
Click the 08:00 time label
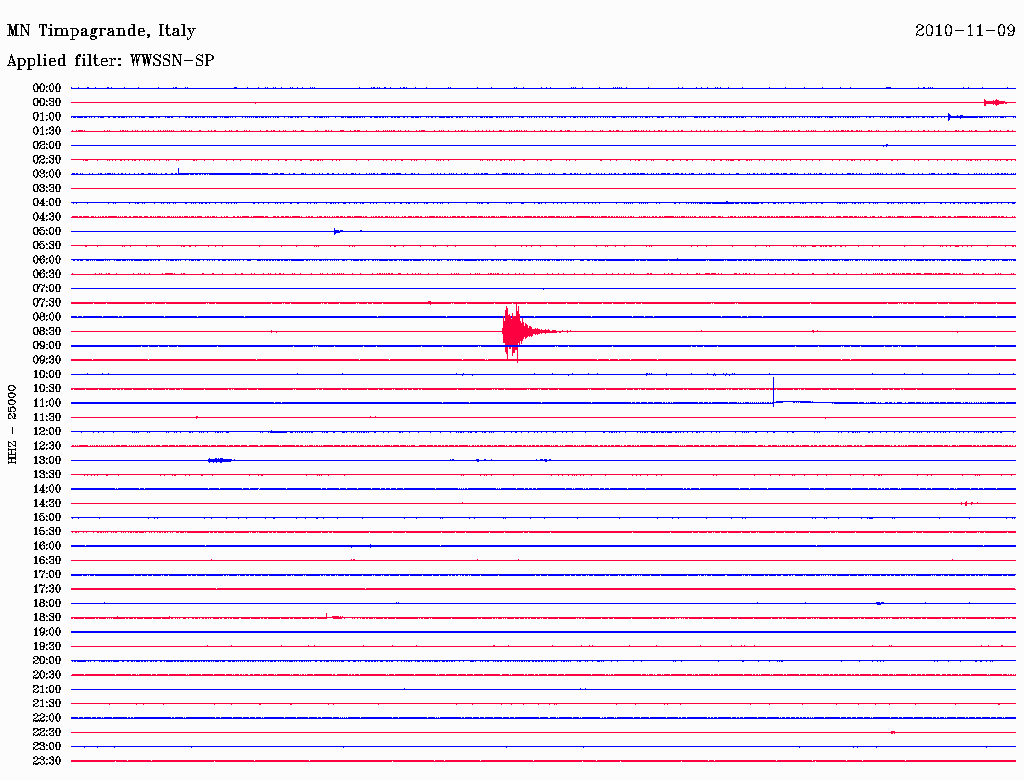(47, 317)
